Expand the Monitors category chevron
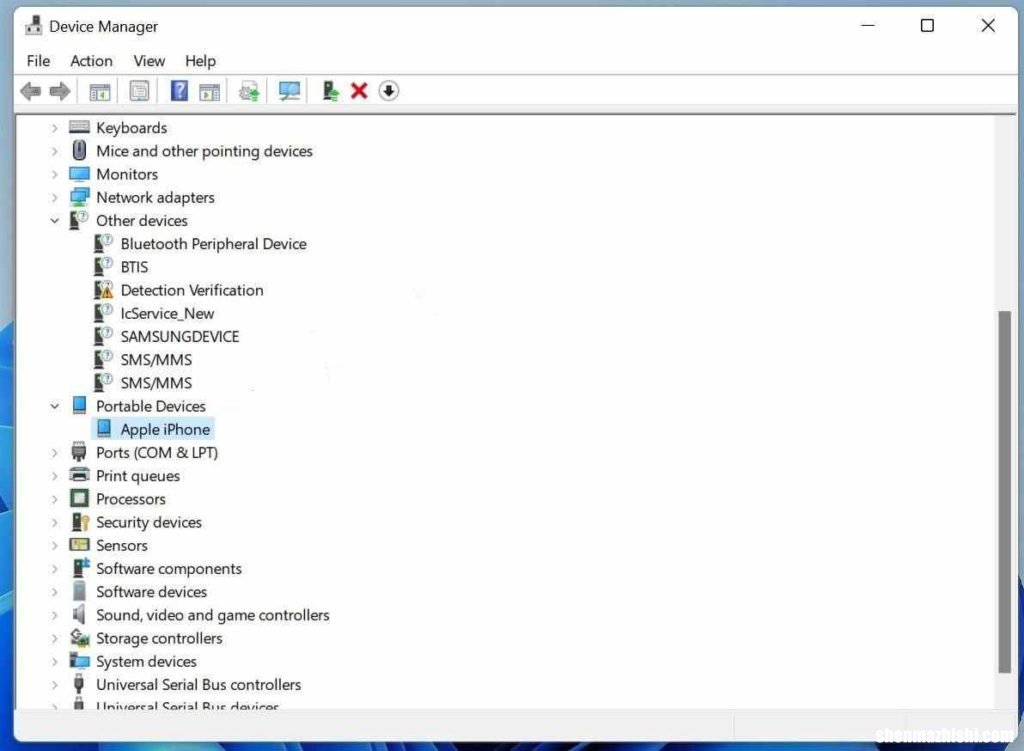The width and height of the screenshot is (1024, 751). click(55, 174)
